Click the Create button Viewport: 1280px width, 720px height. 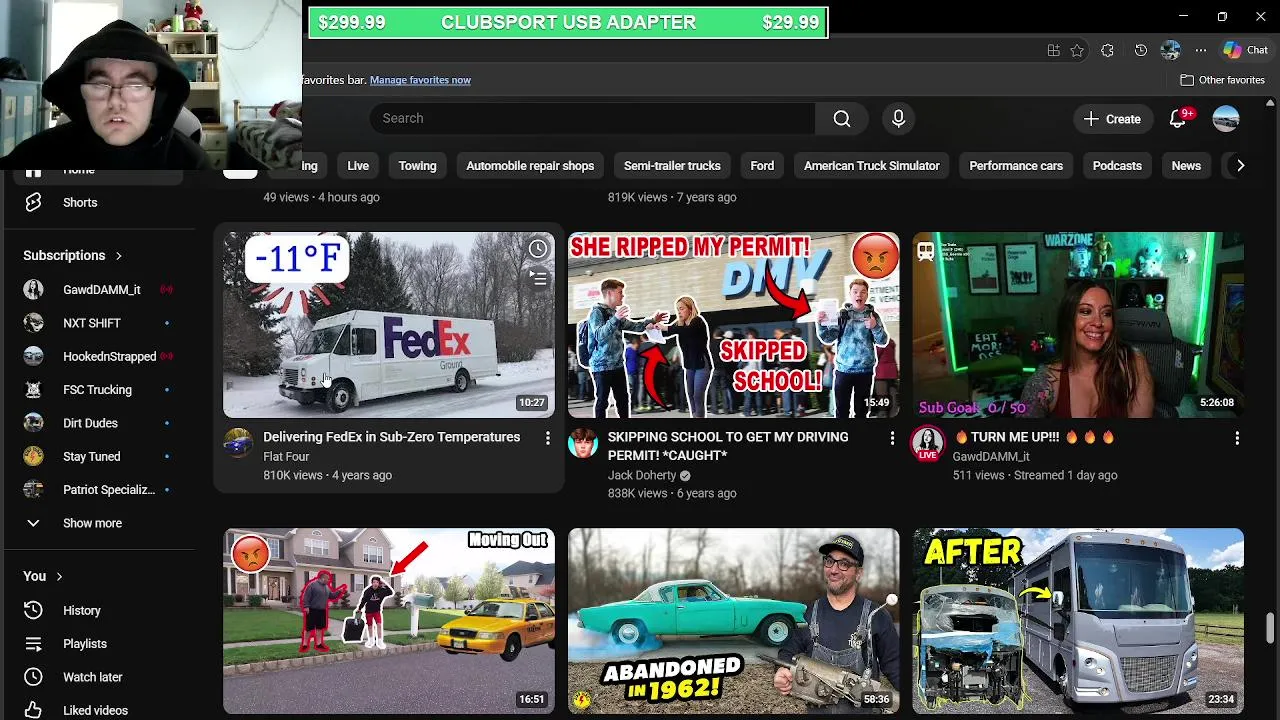tap(1112, 118)
